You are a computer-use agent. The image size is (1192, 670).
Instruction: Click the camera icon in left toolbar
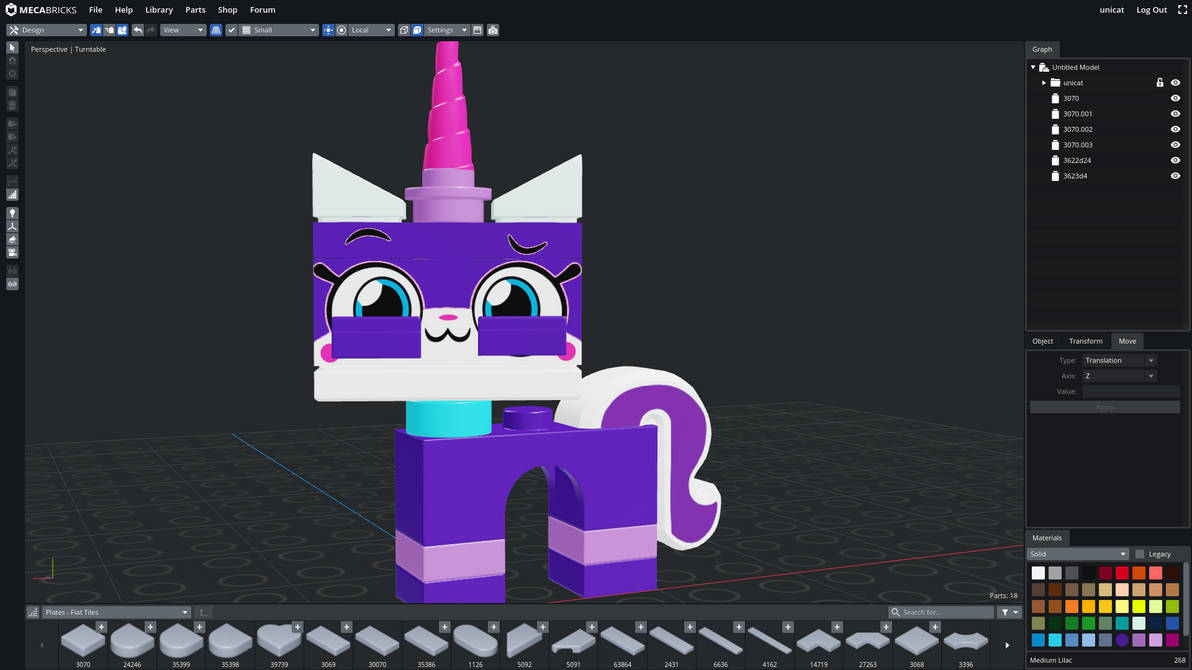[x=12, y=252]
